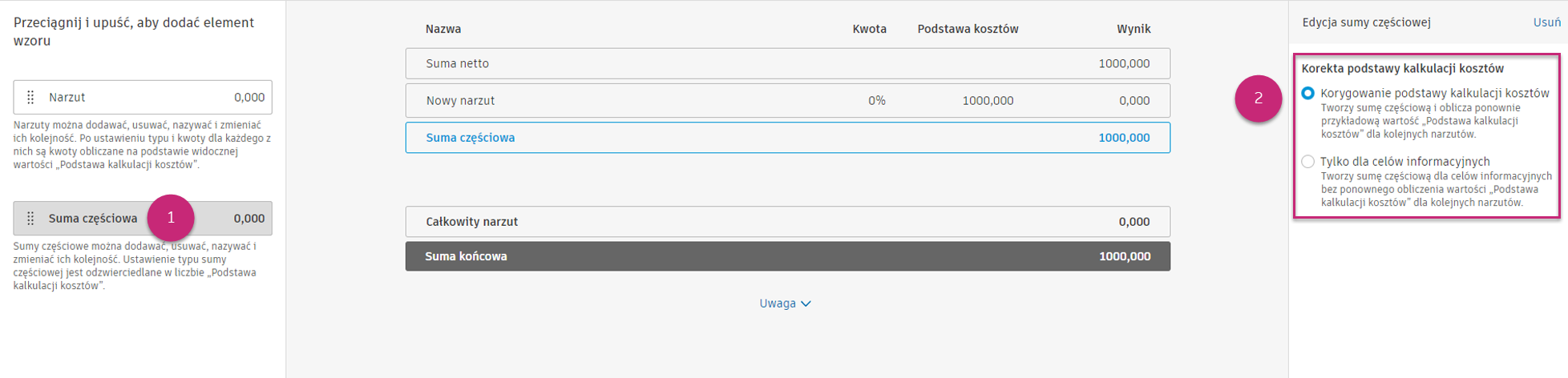Image resolution: width=1568 pixels, height=378 pixels.
Task: Click the pink step marker number 1
Action: coord(171,218)
